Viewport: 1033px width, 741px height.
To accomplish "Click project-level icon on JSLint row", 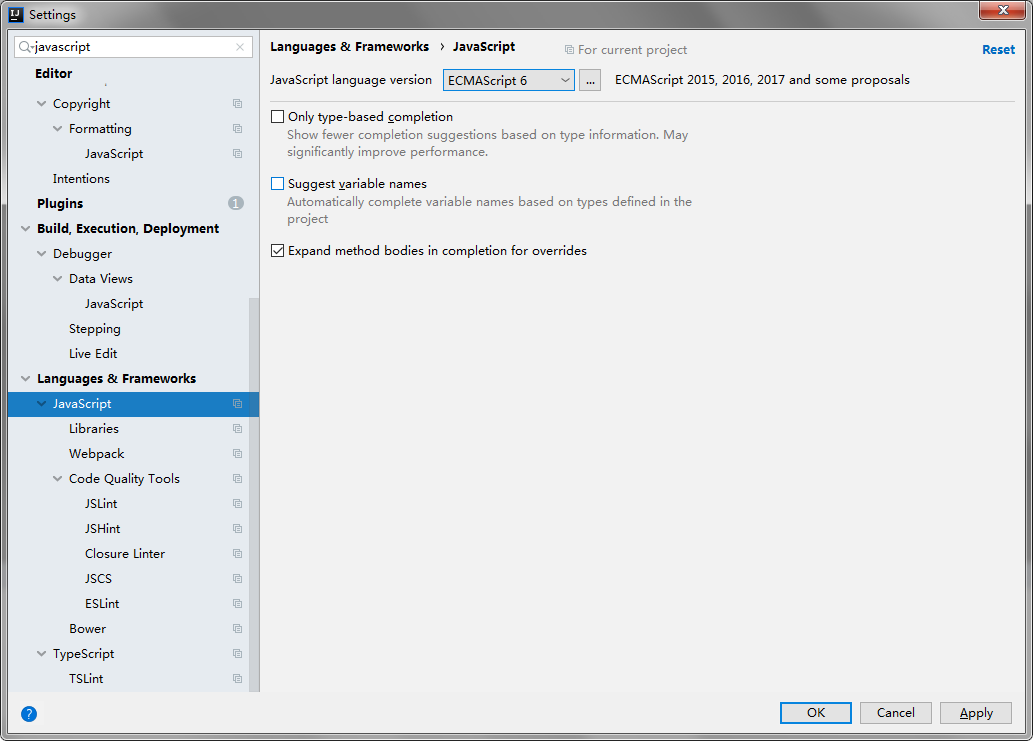I will click(x=237, y=504).
